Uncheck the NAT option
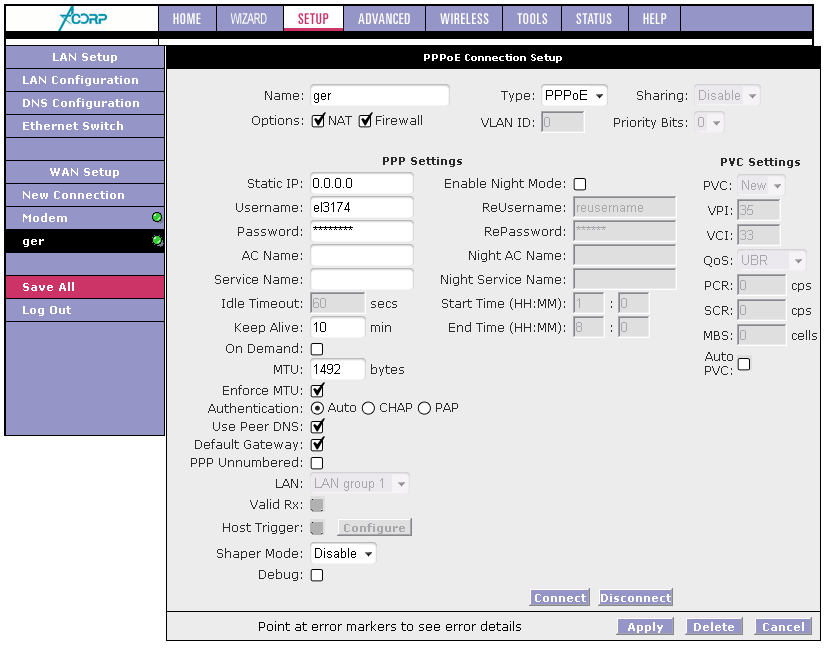 click(x=319, y=121)
